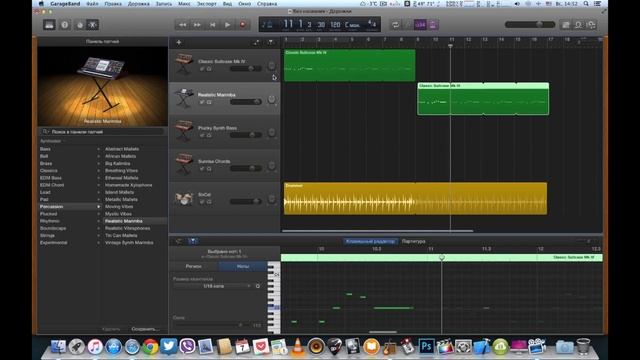Open the Notepad button in toolbar
The width and height of the screenshot is (640, 360).
pos(566,25)
